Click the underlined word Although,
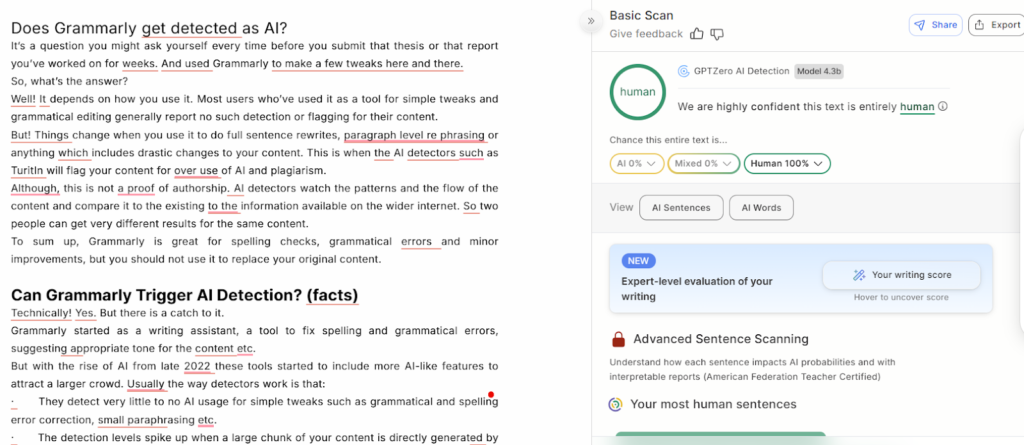Viewport: 1024px width, 445px height. (x=35, y=188)
